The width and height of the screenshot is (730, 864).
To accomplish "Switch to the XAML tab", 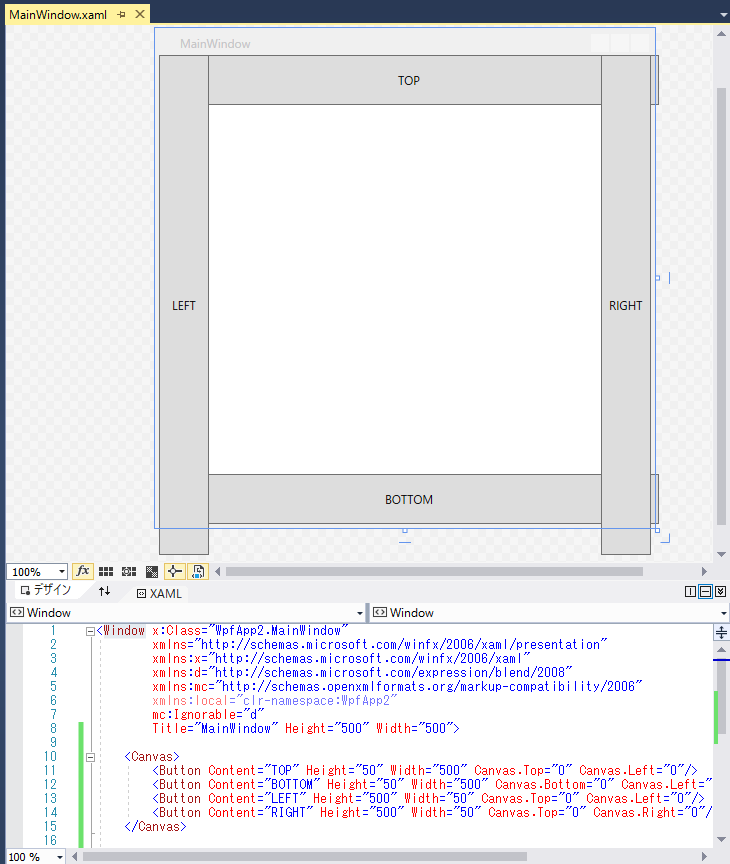I will tap(159, 593).
